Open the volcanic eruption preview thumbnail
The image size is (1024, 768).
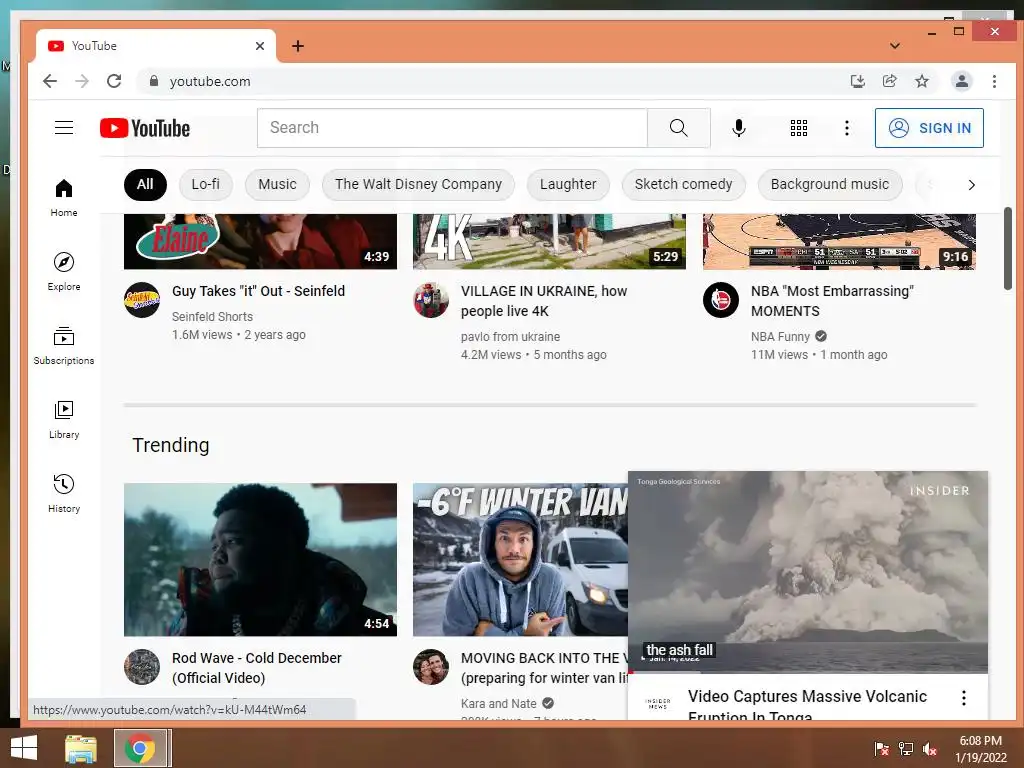pos(808,572)
